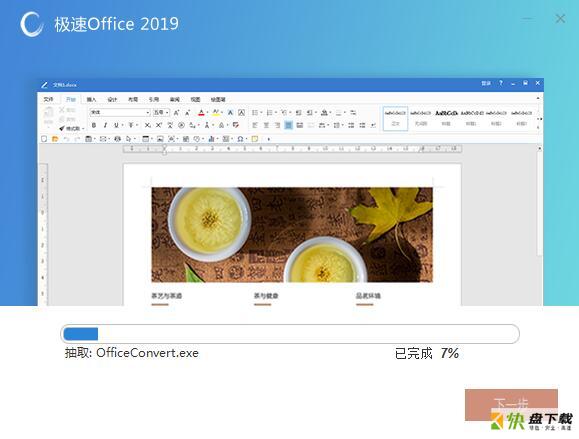Set Center paragraph alignment
This screenshot has width=579, height=439.
266,126
